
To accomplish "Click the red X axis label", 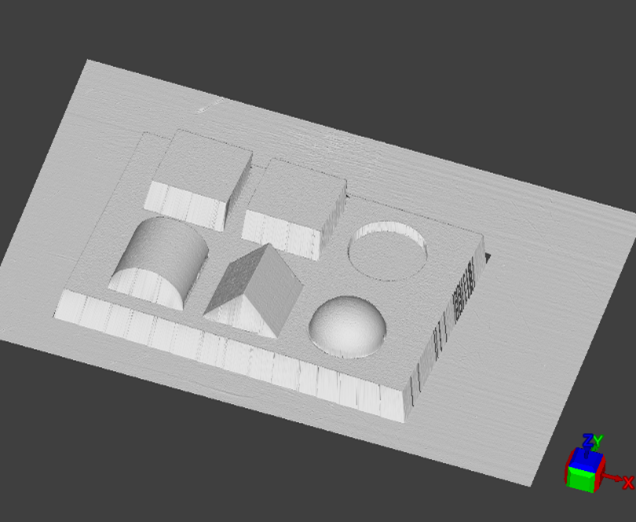I will 628,484.
